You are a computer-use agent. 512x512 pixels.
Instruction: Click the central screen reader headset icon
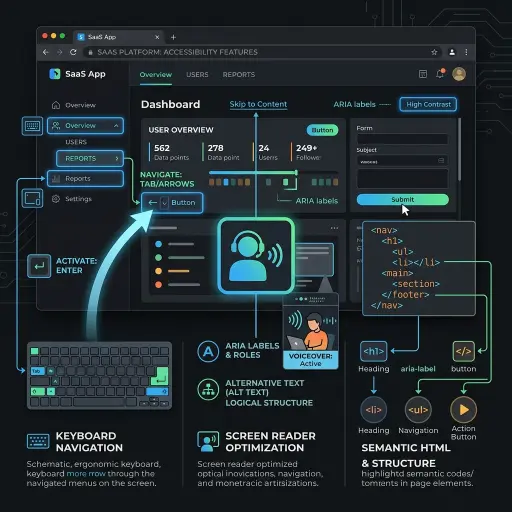coord(256,256)
